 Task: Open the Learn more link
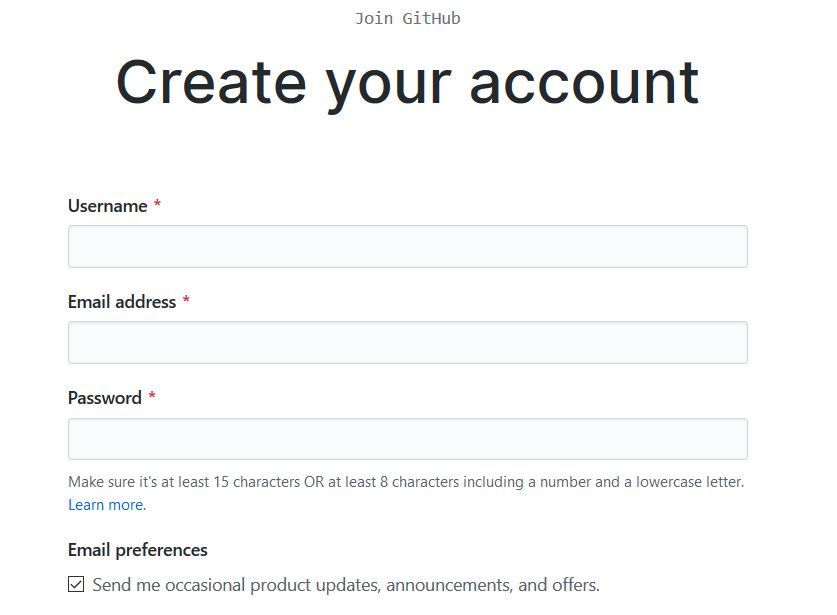tap(106, 504)
